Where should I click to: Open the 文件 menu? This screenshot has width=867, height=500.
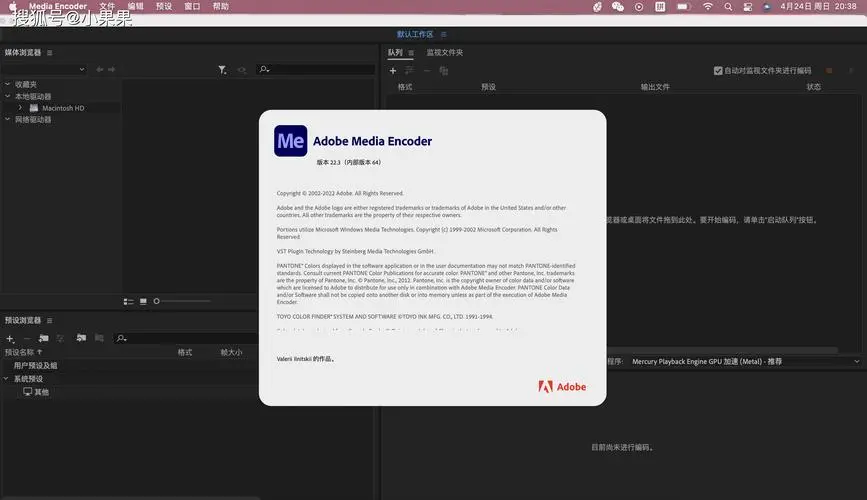click(107, 6)
